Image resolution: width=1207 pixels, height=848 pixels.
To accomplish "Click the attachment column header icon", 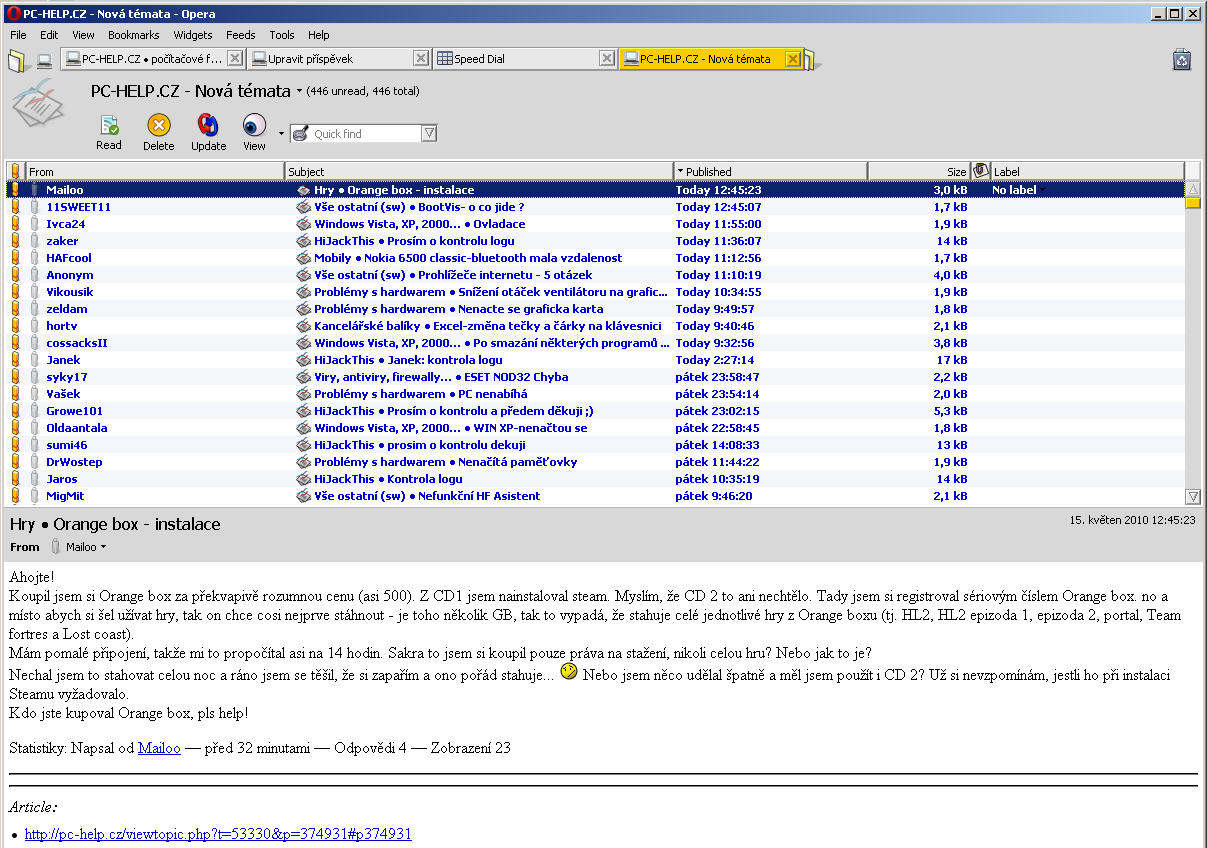I will 981,171.
